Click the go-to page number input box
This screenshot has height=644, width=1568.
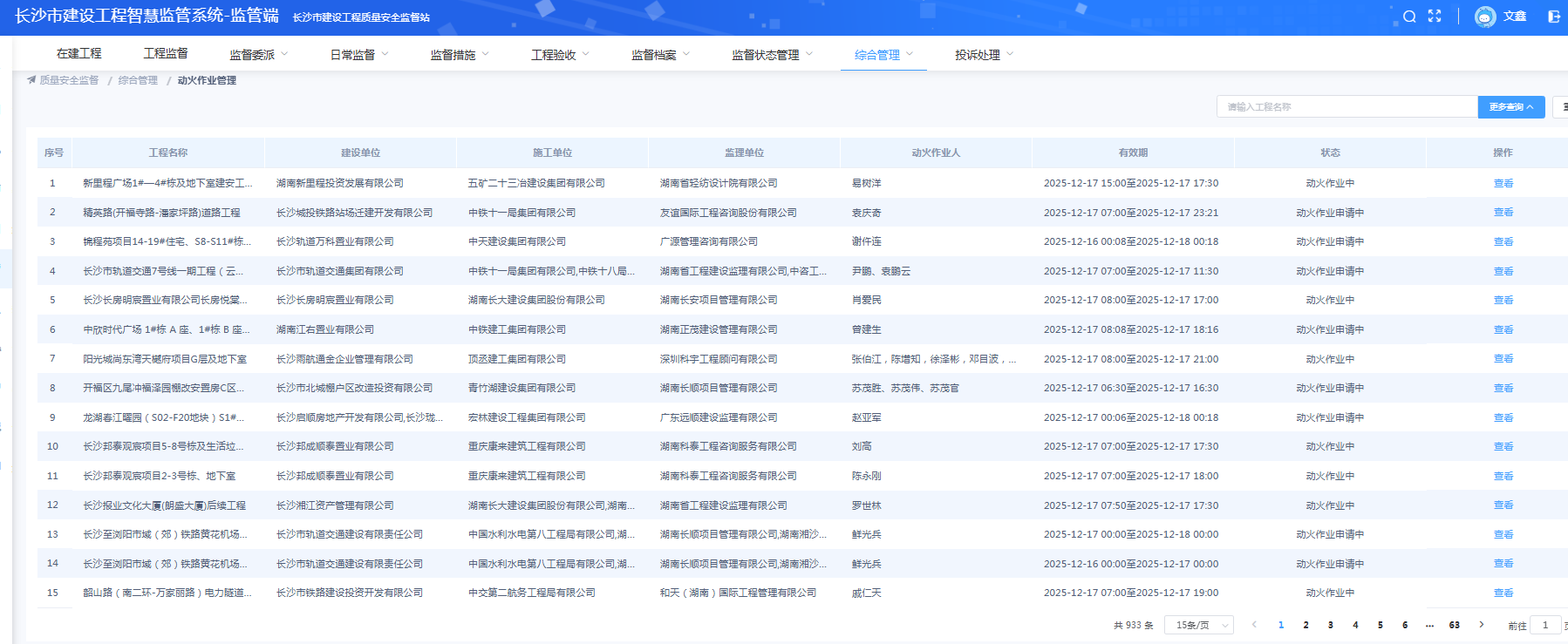coord(1544,625)
